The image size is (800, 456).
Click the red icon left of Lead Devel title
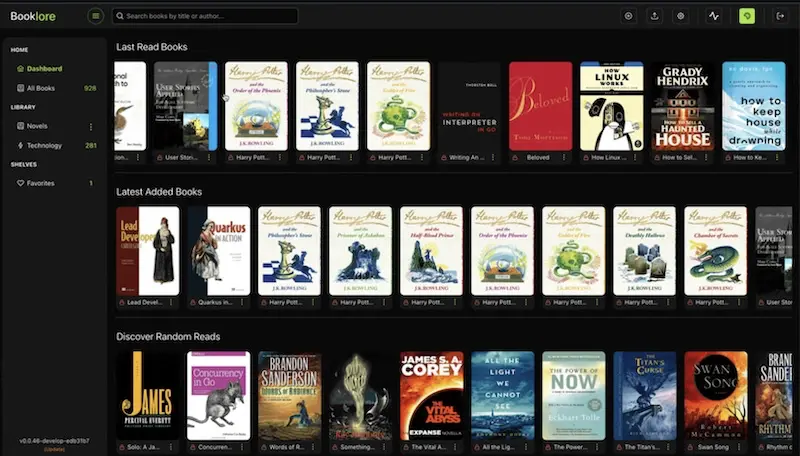[122, 302]
